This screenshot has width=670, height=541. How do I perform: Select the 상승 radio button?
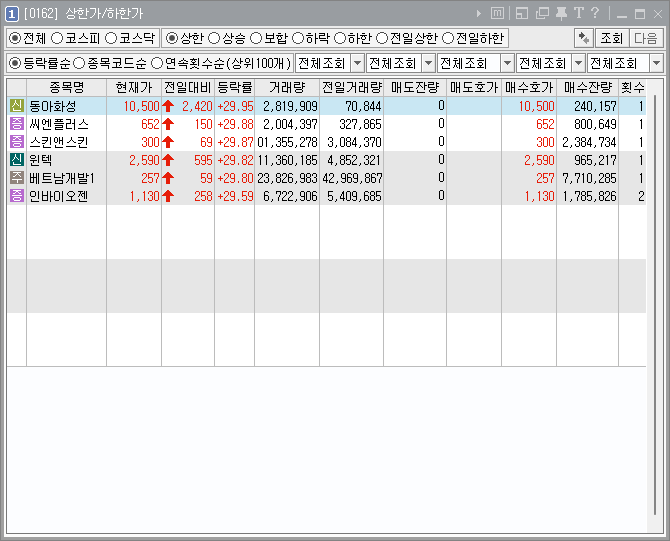pyautogui.click(x=214, y=38)
